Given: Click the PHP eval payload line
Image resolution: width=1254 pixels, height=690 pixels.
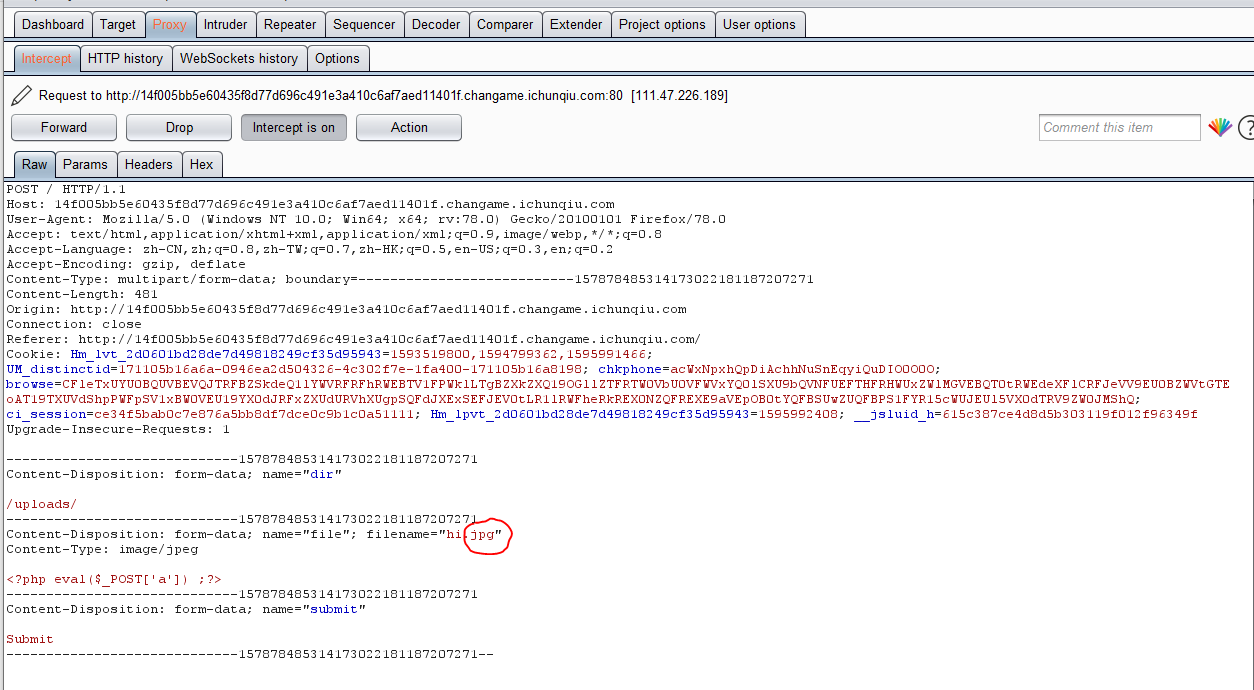Looking at the screenshot, I should pos(114,579).
